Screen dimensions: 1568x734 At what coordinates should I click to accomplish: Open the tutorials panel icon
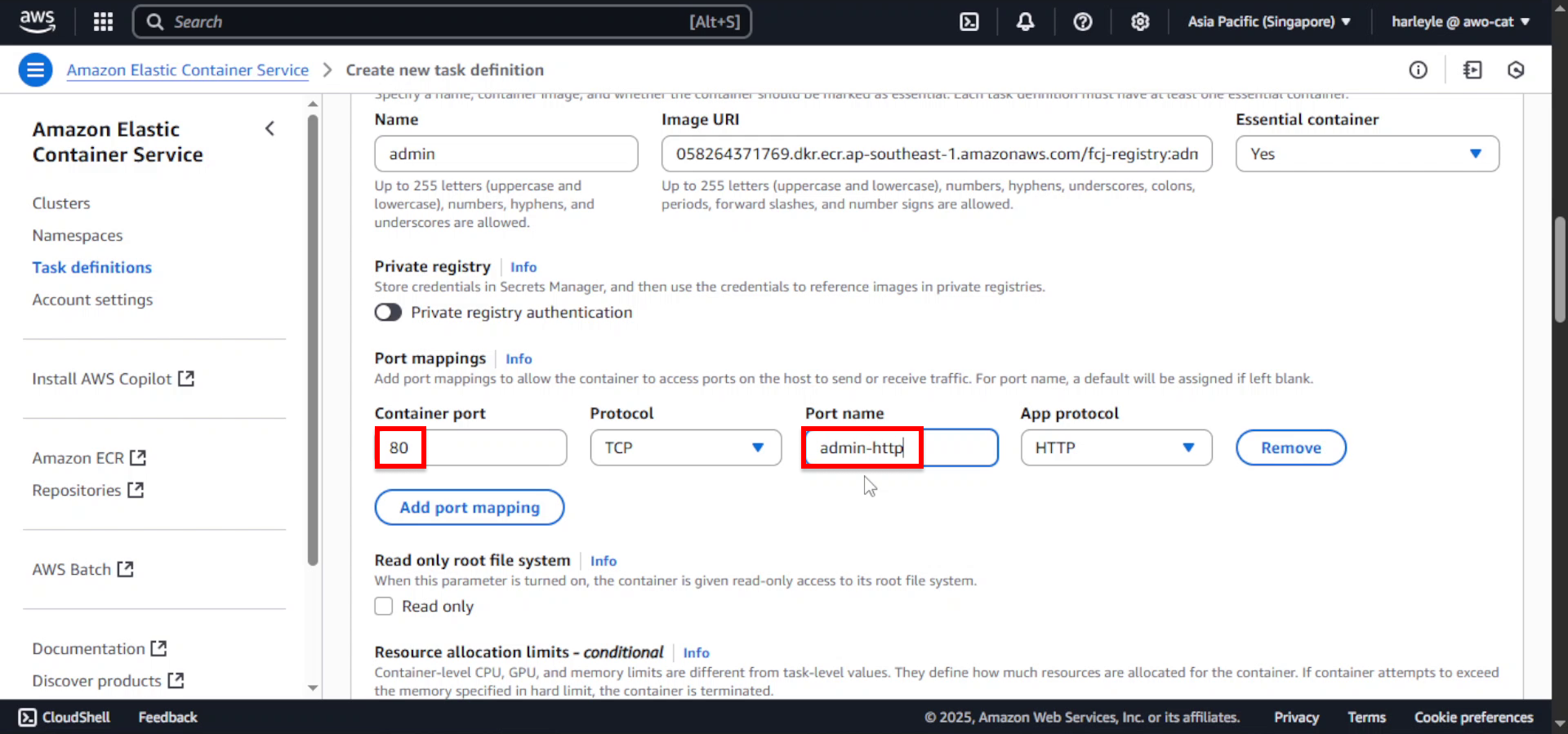click(1472, 70)
